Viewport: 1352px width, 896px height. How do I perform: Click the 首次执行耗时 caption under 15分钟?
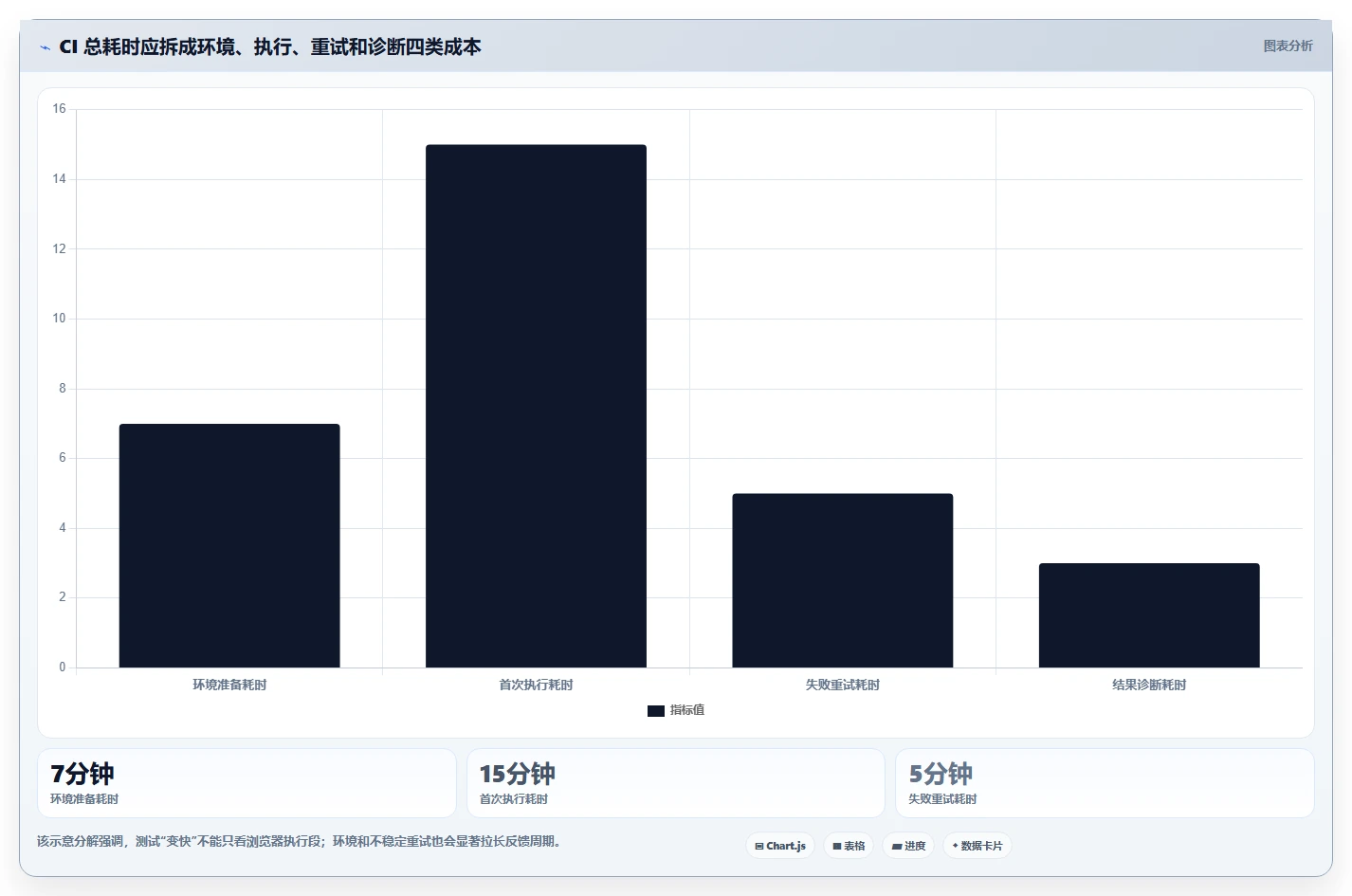(x=514, y=799)
